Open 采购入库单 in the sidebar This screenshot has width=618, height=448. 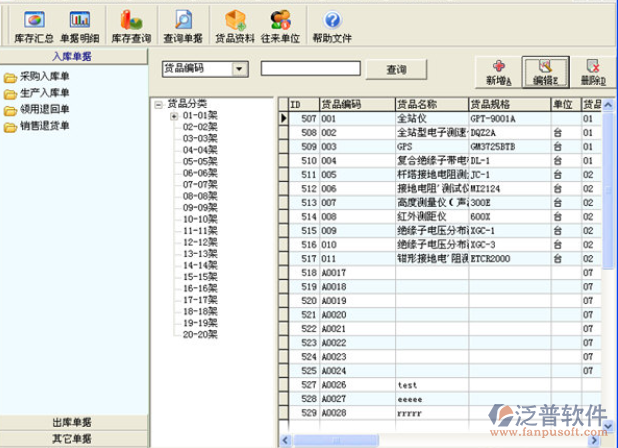44,76
